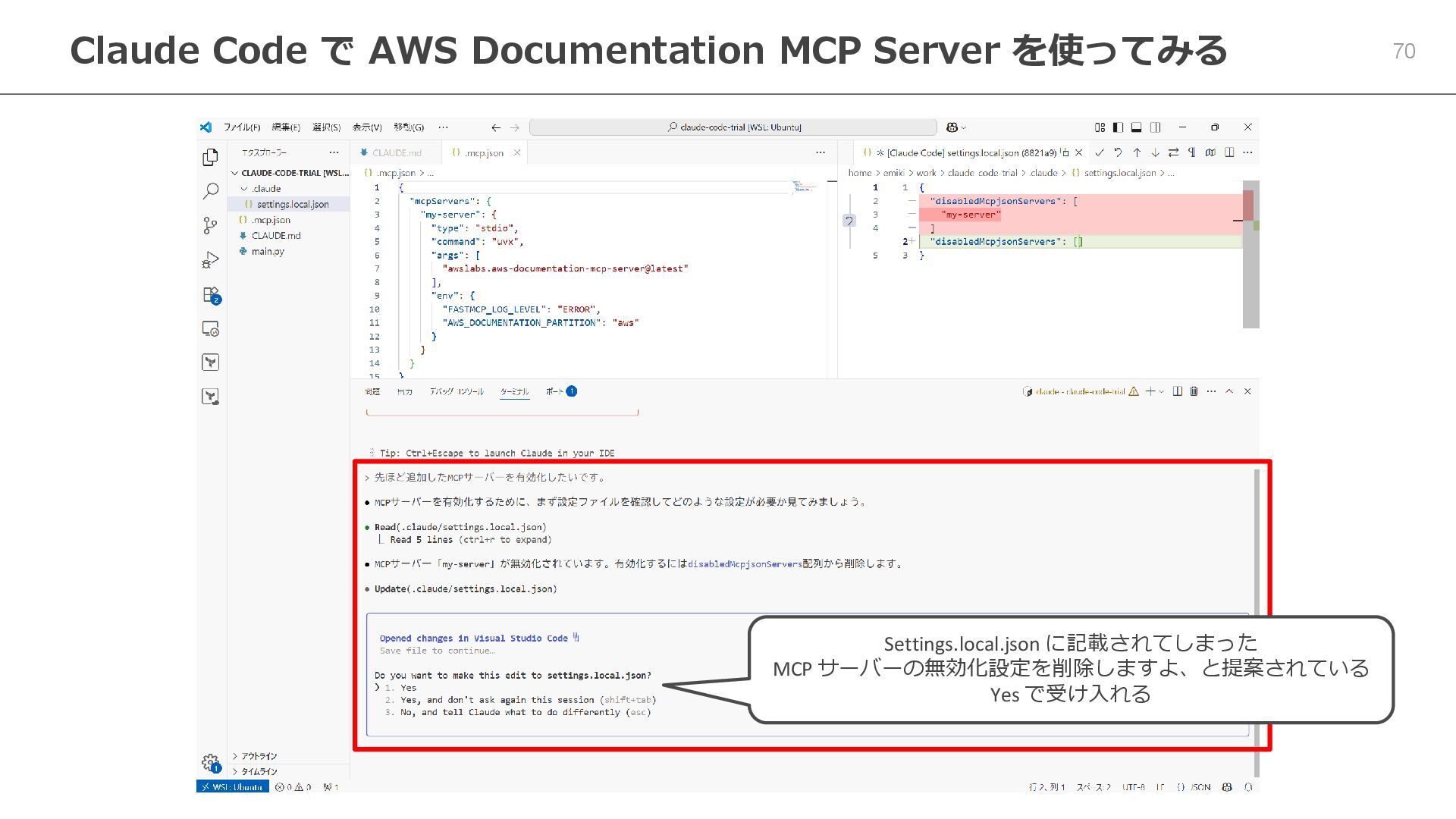Close the .mcp.json editor tab
The height and width of the screenshot is (819, 1456).
[517, 152]
